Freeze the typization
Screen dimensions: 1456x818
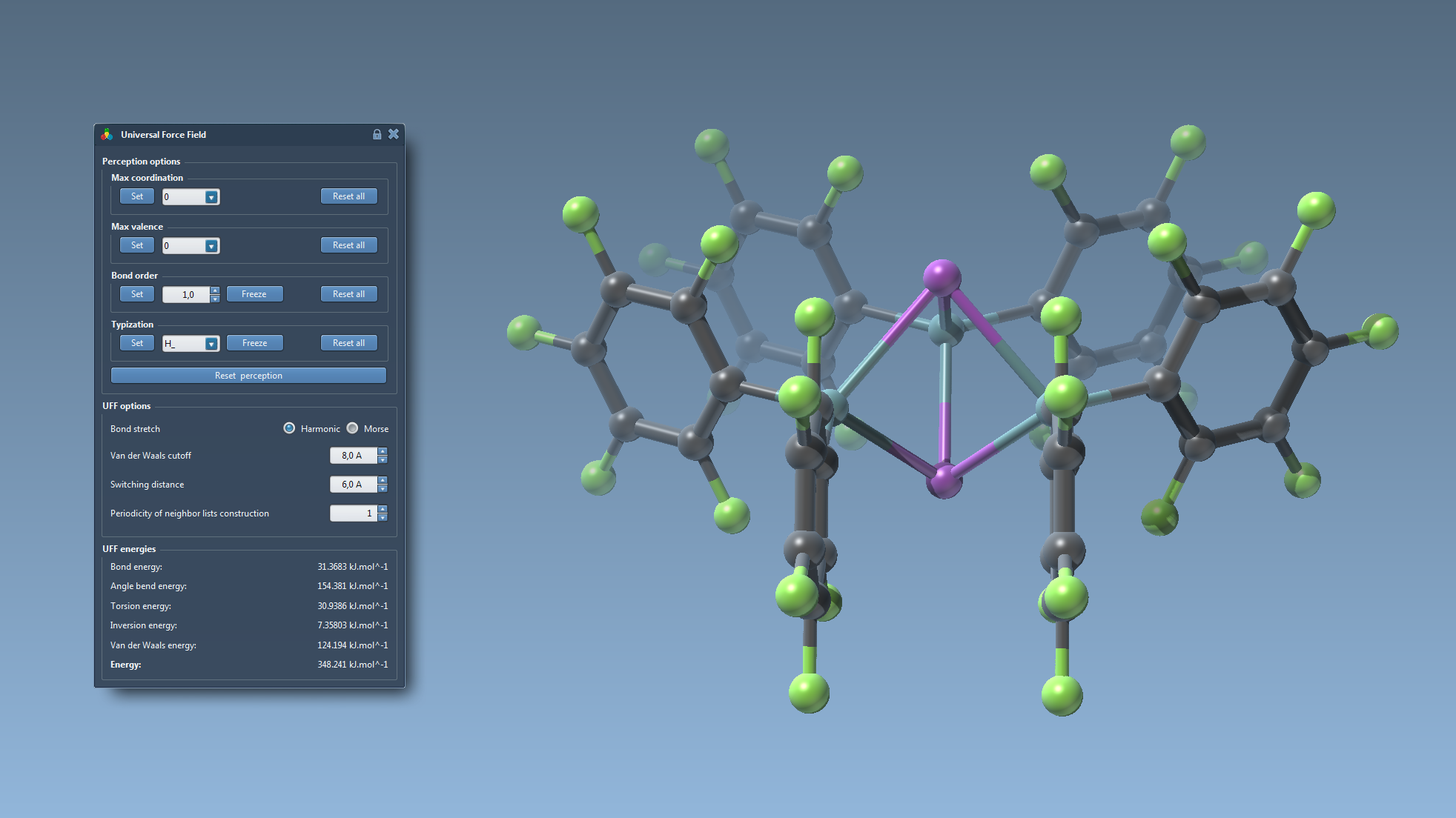(254, 343)
